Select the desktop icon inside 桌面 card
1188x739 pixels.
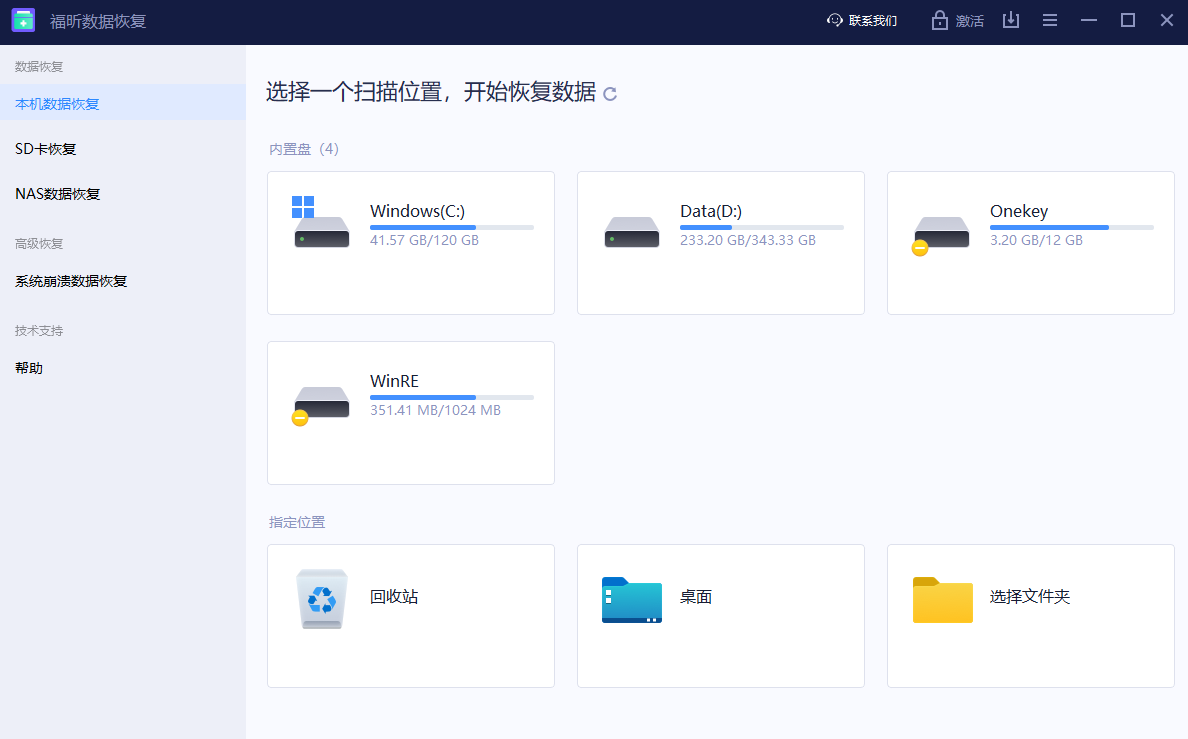[x=631, y=599]
